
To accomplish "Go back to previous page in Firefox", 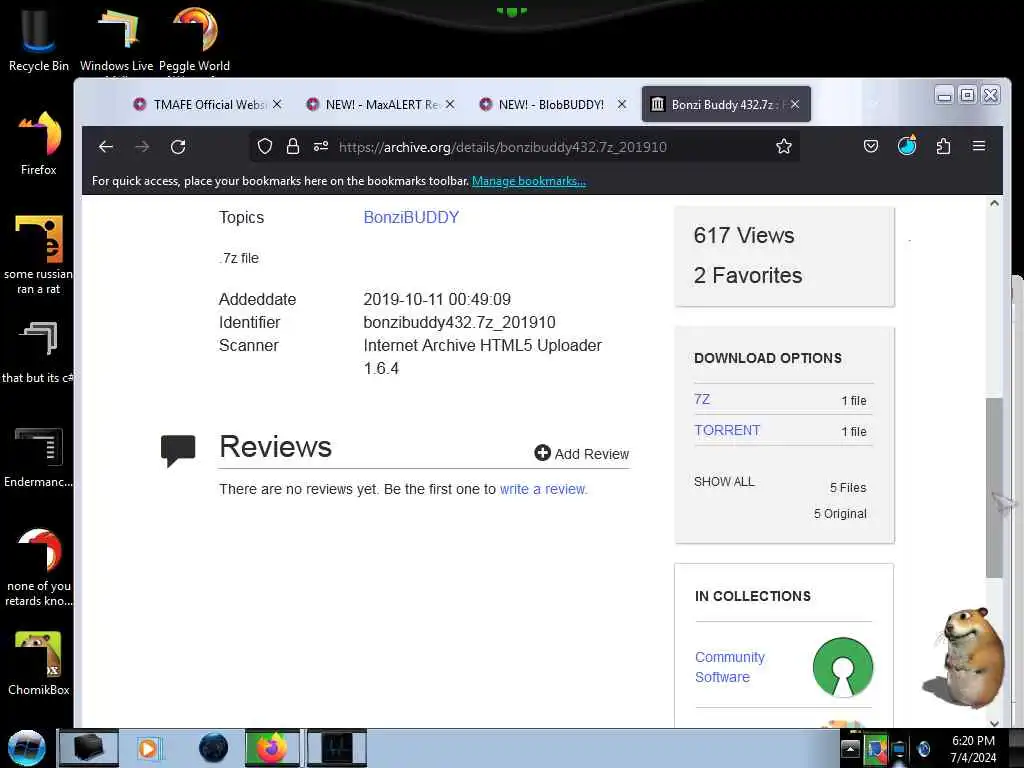I will [x=106, y=146].
